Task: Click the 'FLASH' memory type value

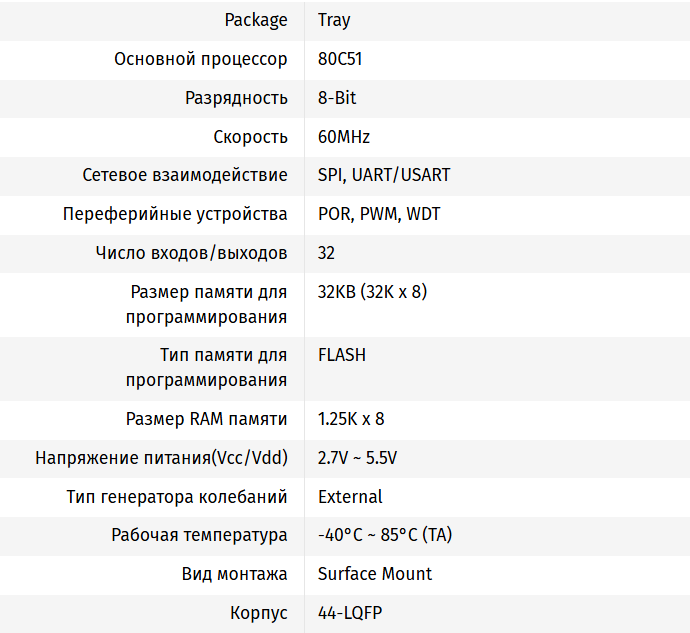Action: tap(342, 355)
